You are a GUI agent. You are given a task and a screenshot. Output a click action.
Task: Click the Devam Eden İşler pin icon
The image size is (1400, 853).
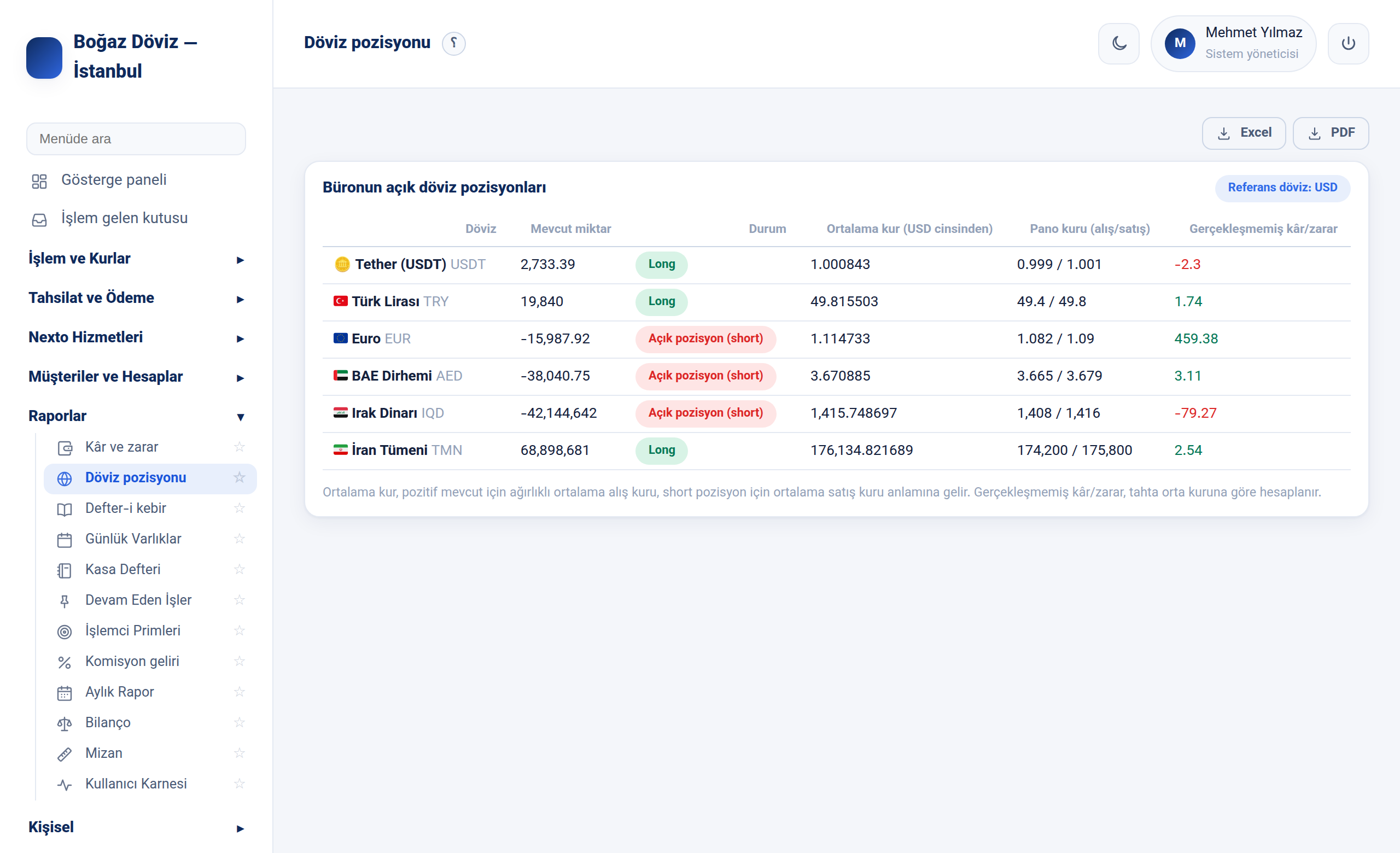click(64, 600)
